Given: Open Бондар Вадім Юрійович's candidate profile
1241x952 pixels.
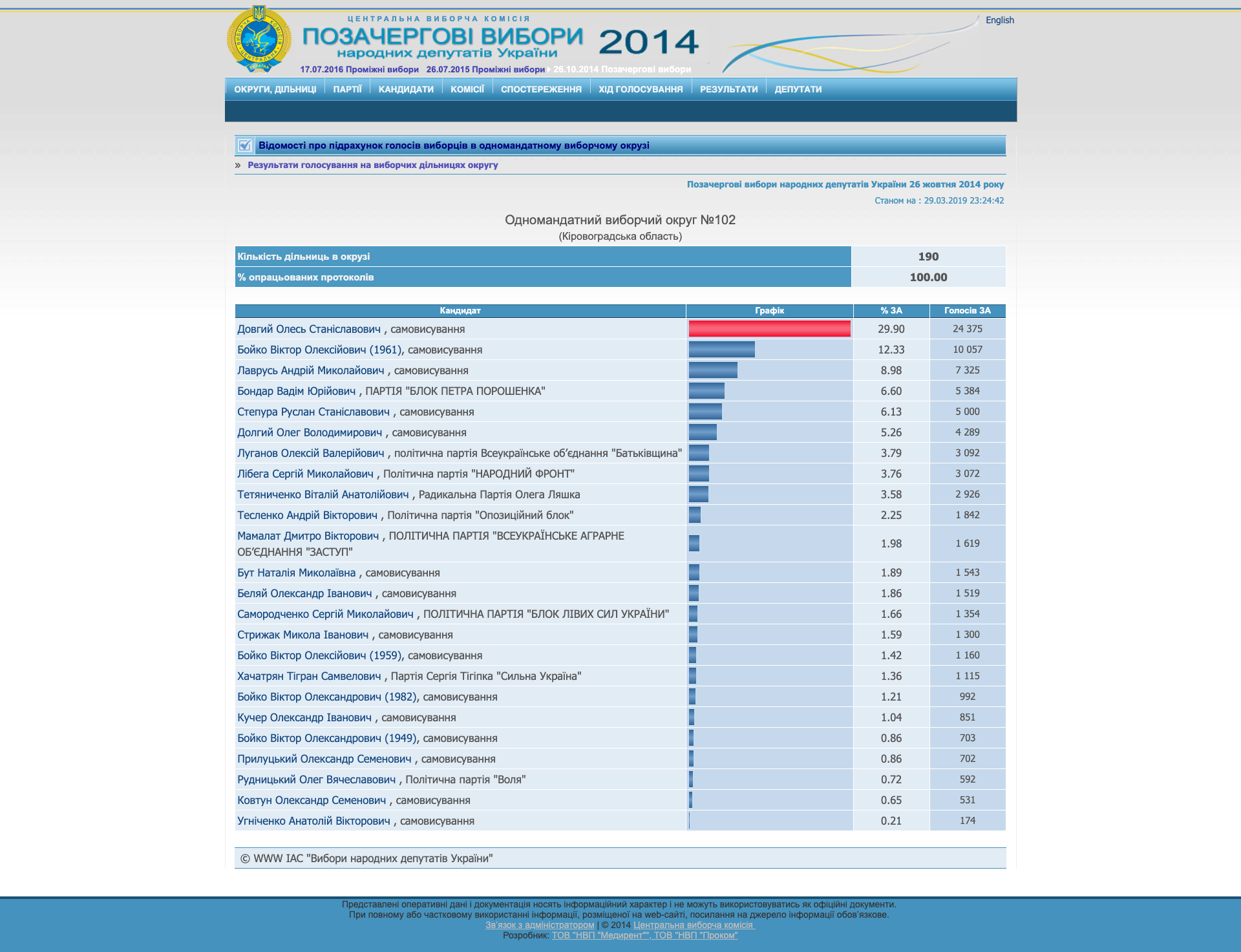Looking at the screenshot, I should [x=296, y=391].
